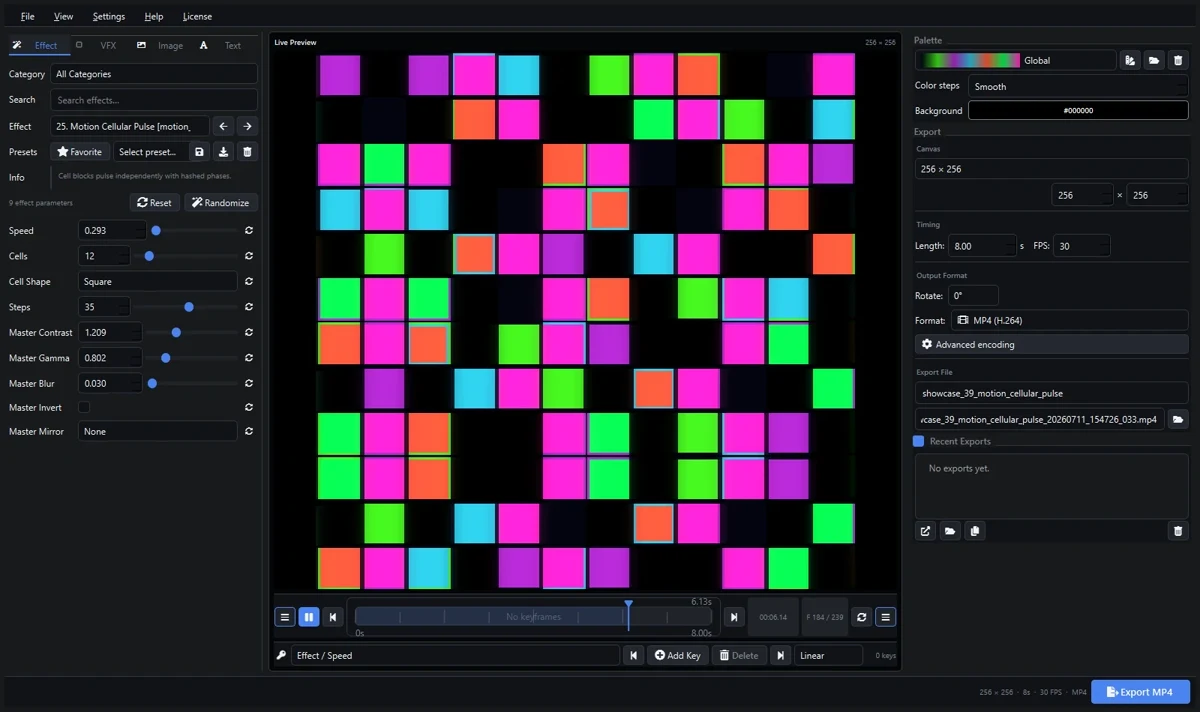Open the Help menu
Image resolution: width=1200 pixels, height=712 pixels.
[x=153, y=16]
